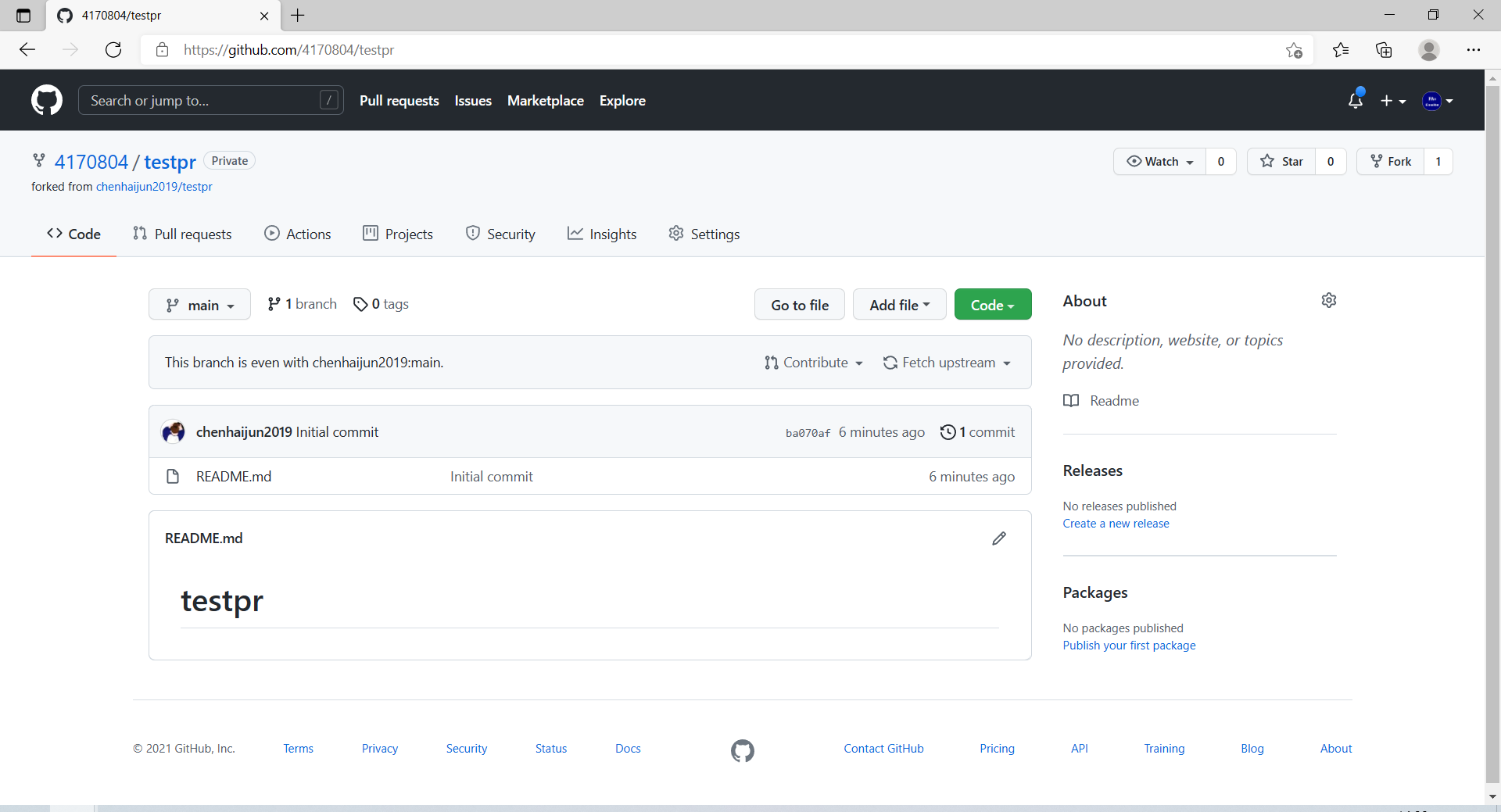This screenshot has height=812, width=1501.
Task: Go back with browser back arrow
Action: (x=27, y=50)
